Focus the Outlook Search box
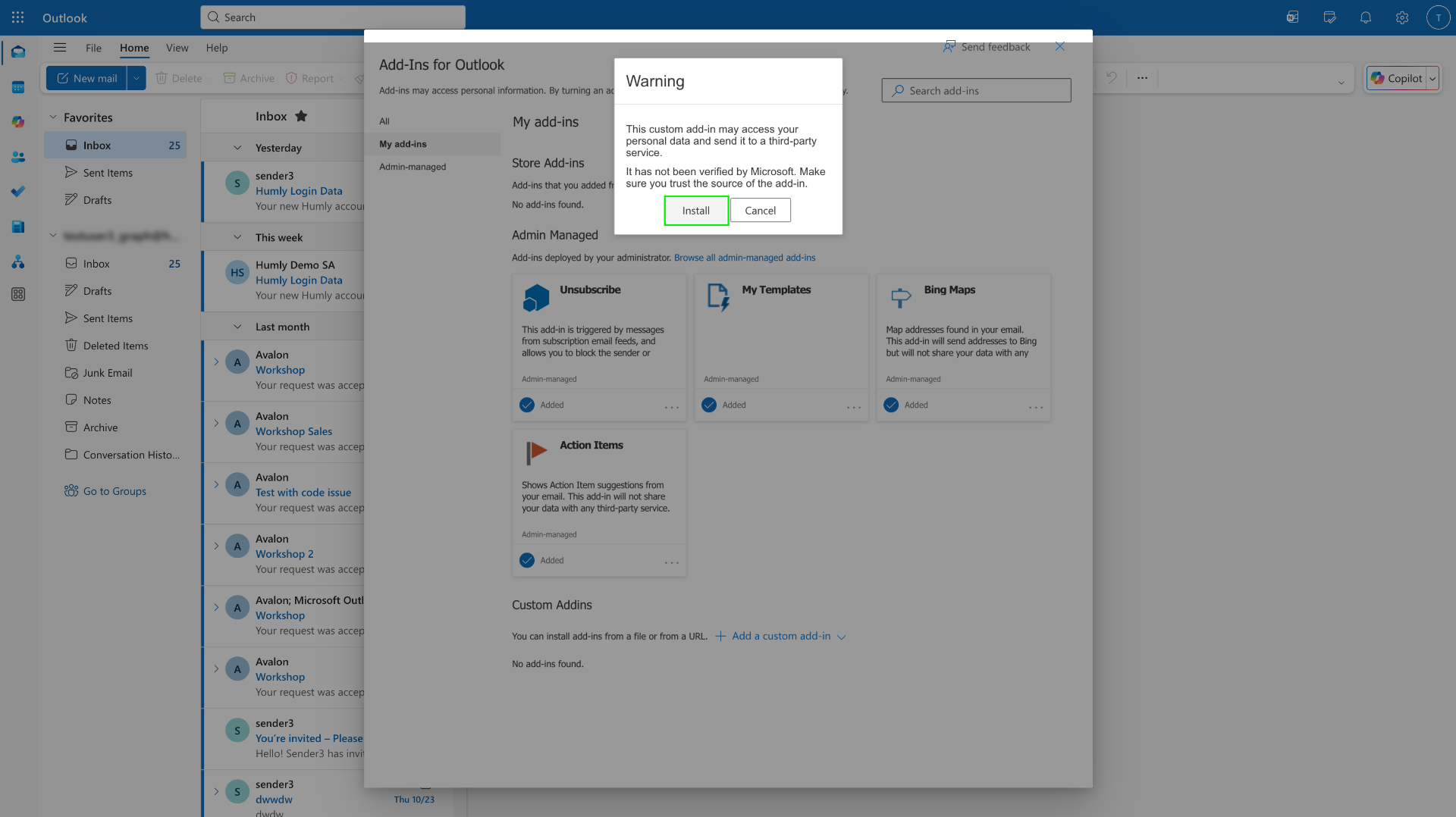The width and height of the screenshot is (1456, 817). pos(332,17)
